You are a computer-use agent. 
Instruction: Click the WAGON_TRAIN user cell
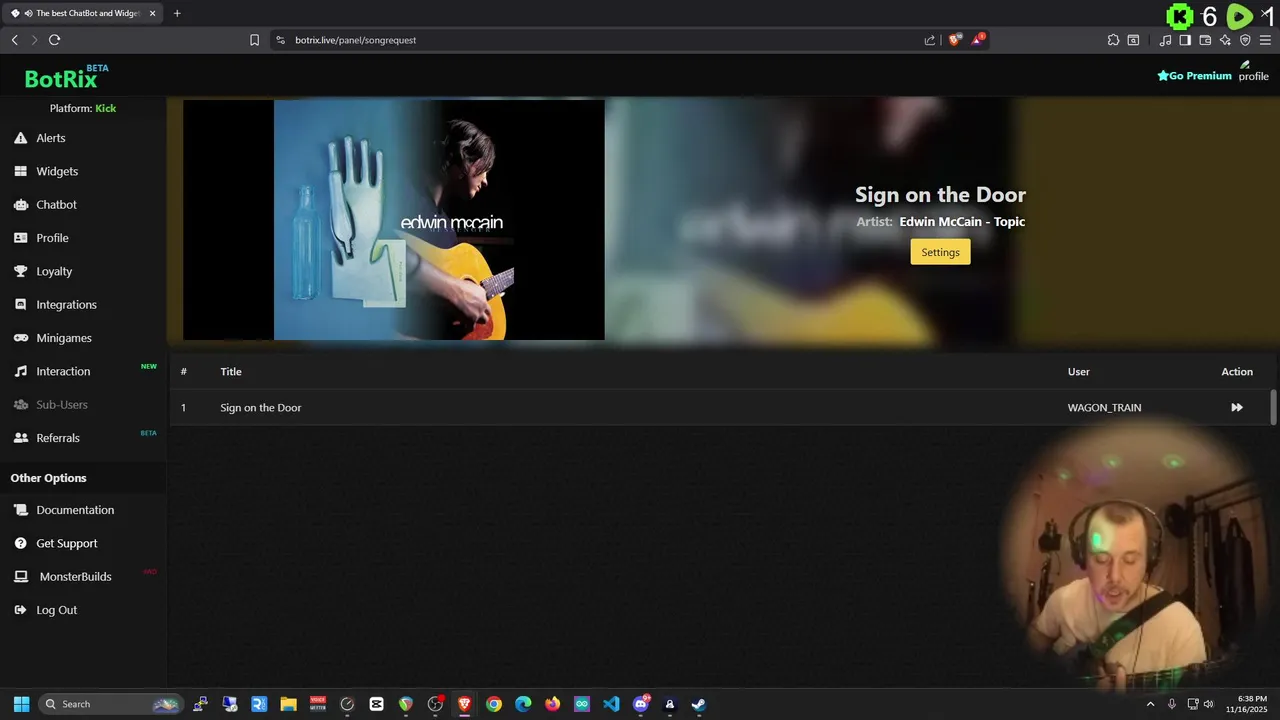tap(1104, 408)
